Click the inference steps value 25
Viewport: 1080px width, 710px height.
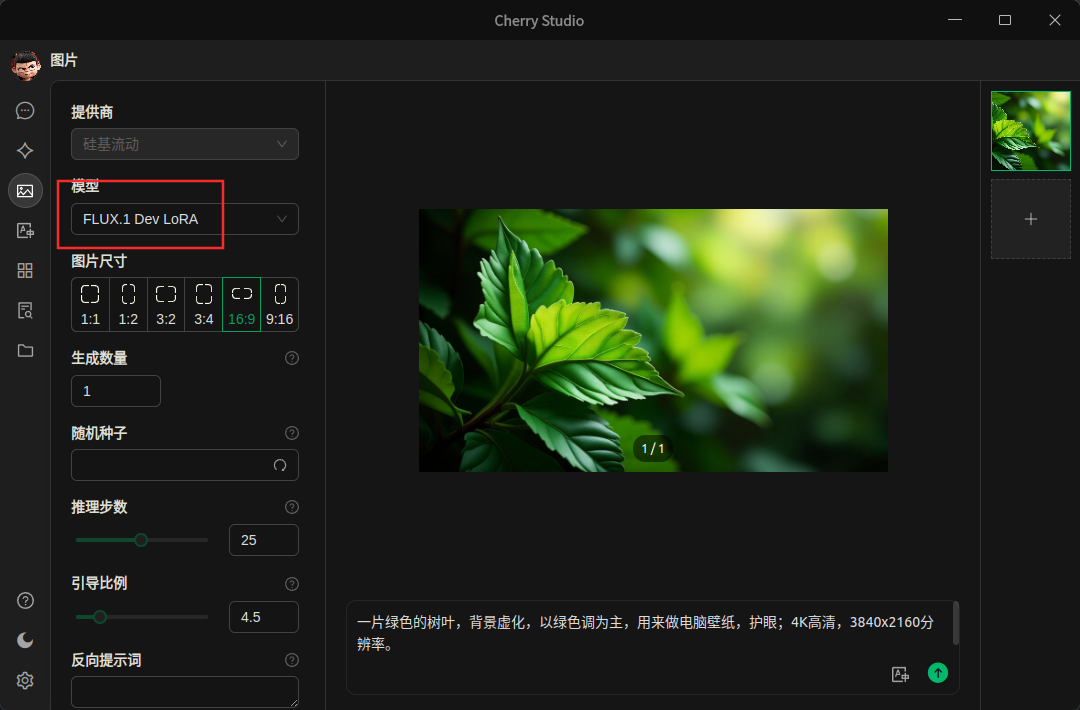pyautogui.click(x=264, y=541)
